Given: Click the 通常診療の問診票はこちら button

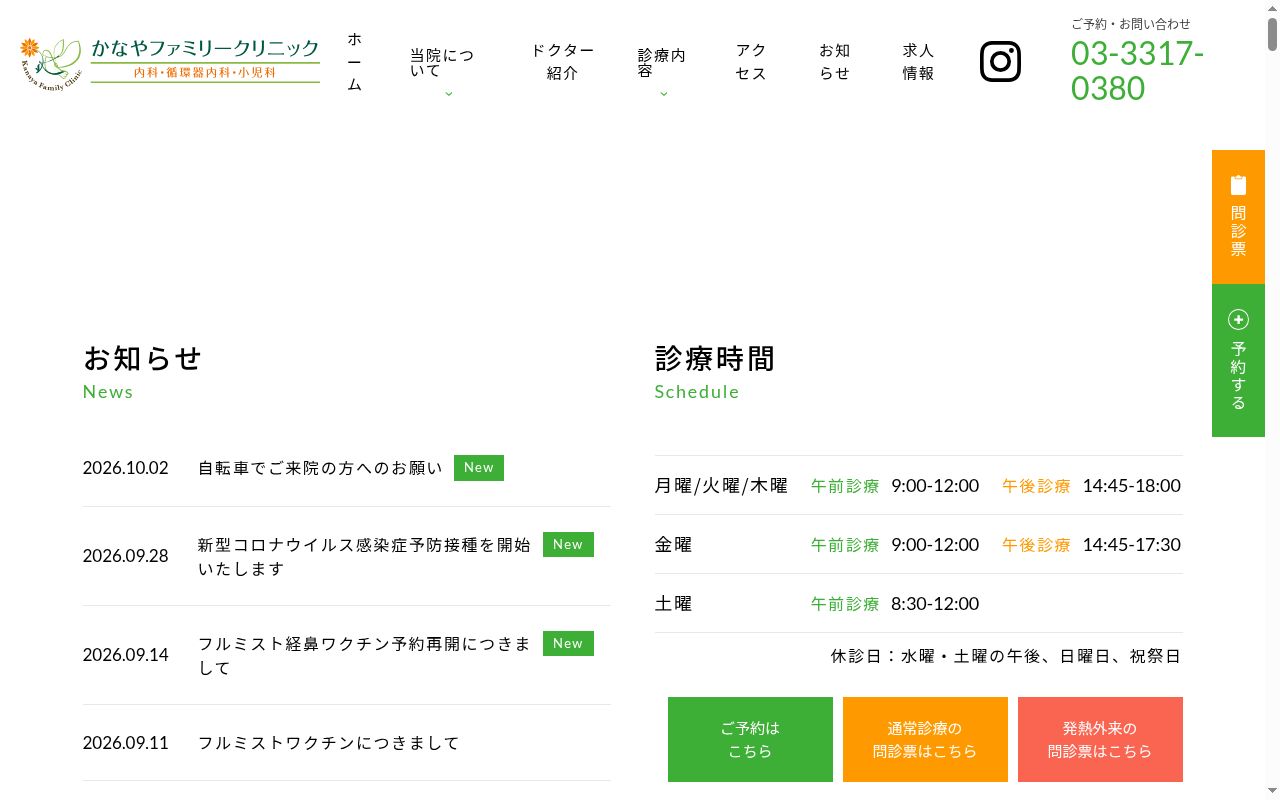Looking at the screenshot, I should 925,739.
